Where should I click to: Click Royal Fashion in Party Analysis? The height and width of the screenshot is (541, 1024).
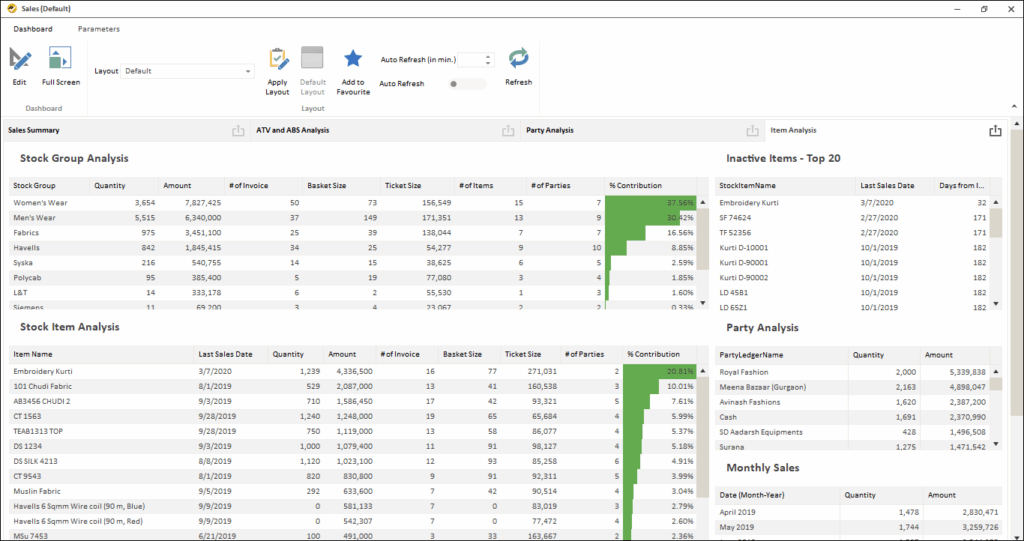pos(743,371)
